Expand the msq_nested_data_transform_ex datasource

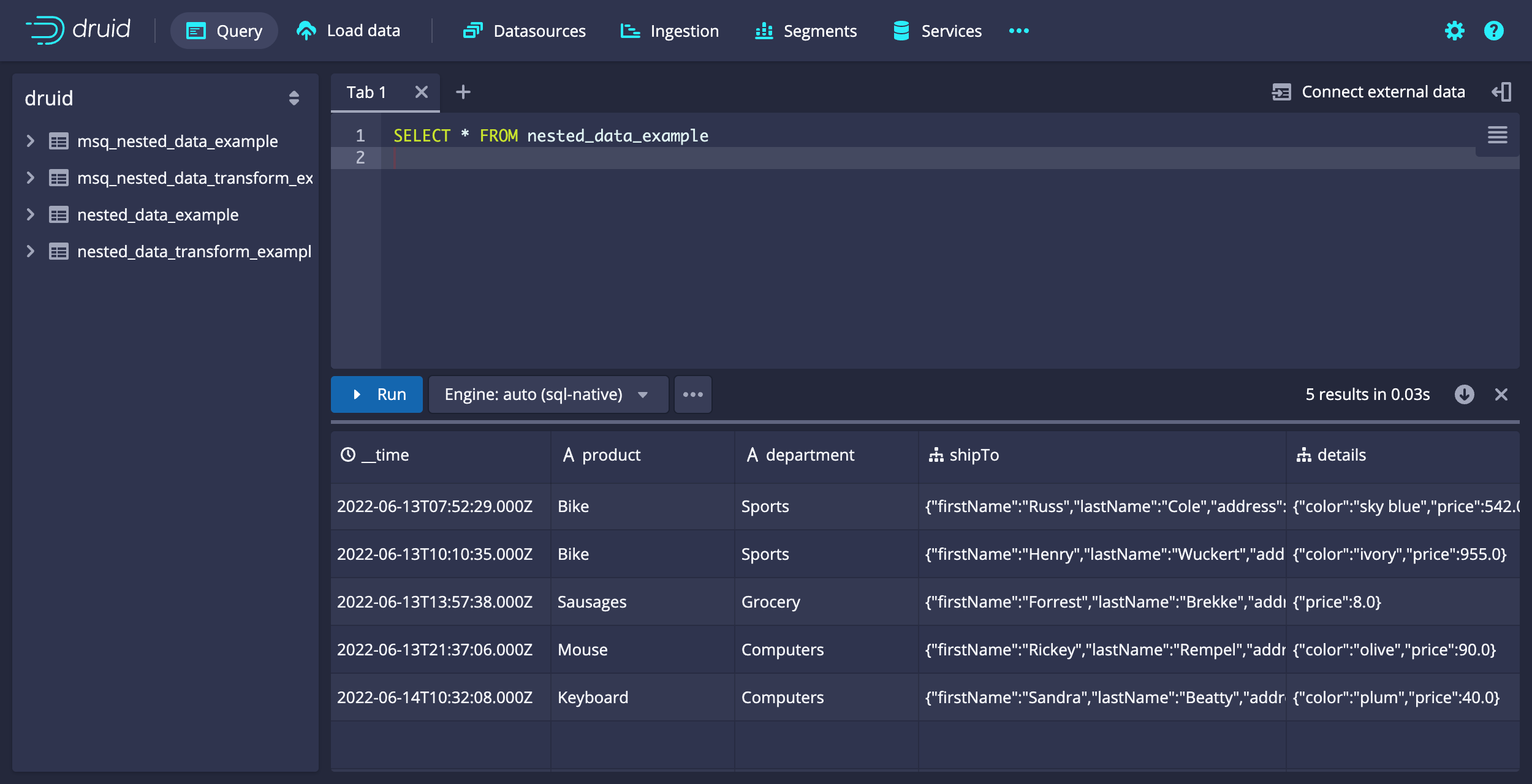coord(30,177)
